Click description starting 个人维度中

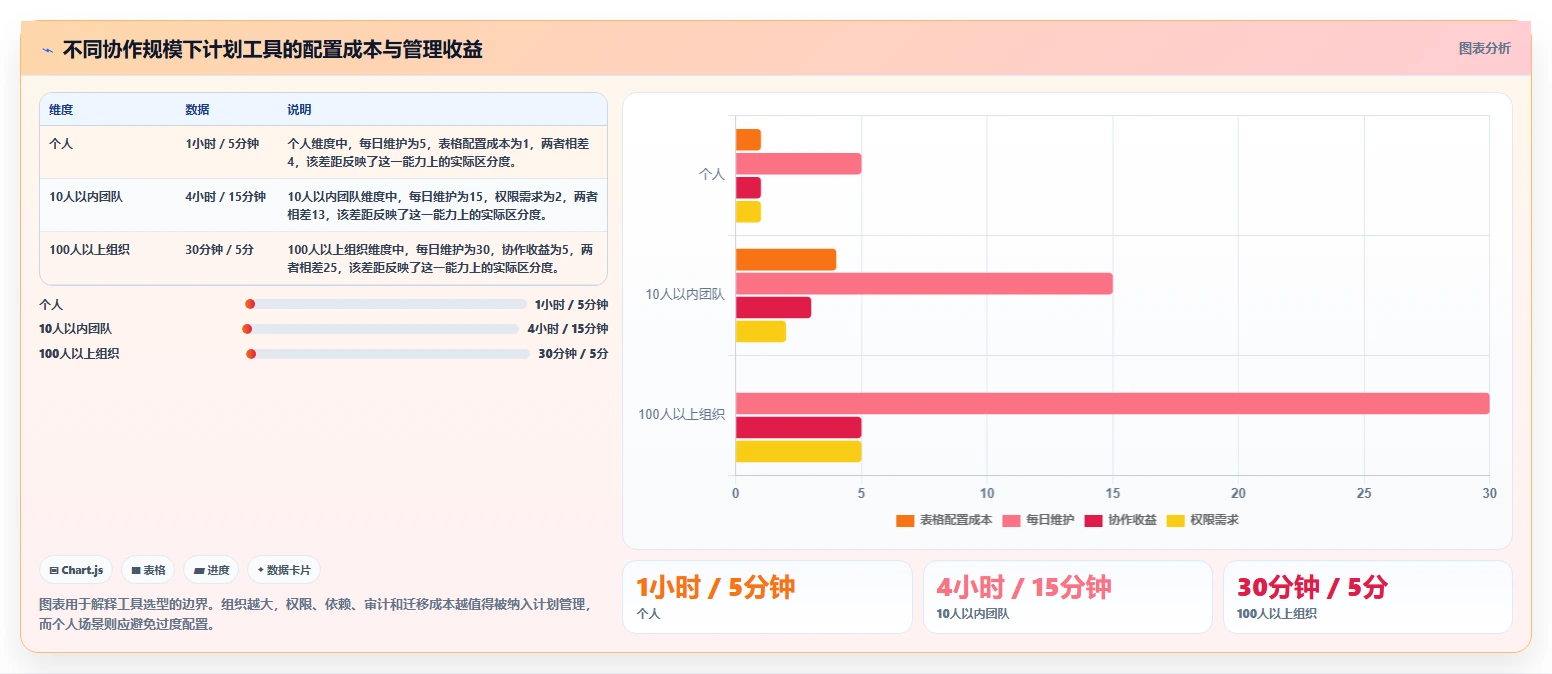pos(442,152)
